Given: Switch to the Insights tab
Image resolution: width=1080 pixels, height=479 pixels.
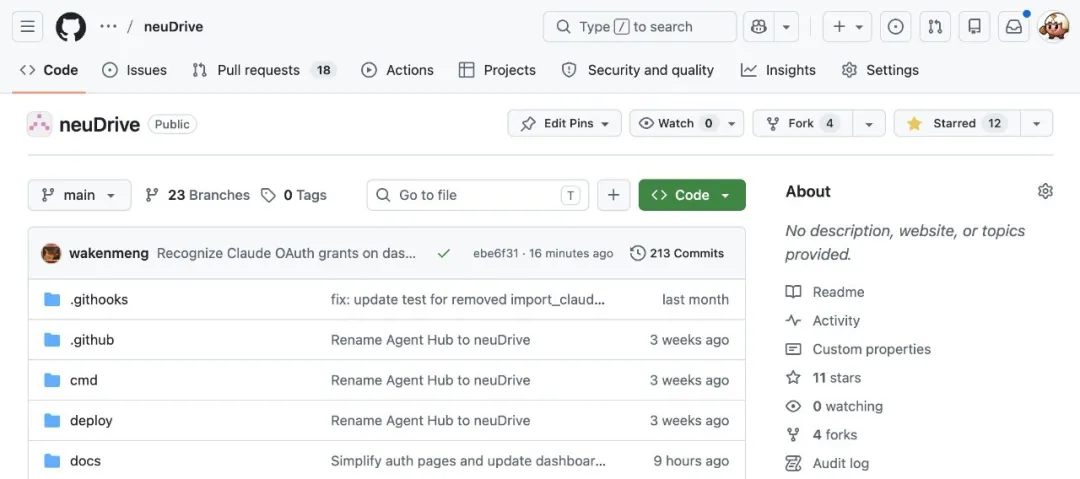Looking at the screenshot, I should pyautogui.click(x=778, y=70).
